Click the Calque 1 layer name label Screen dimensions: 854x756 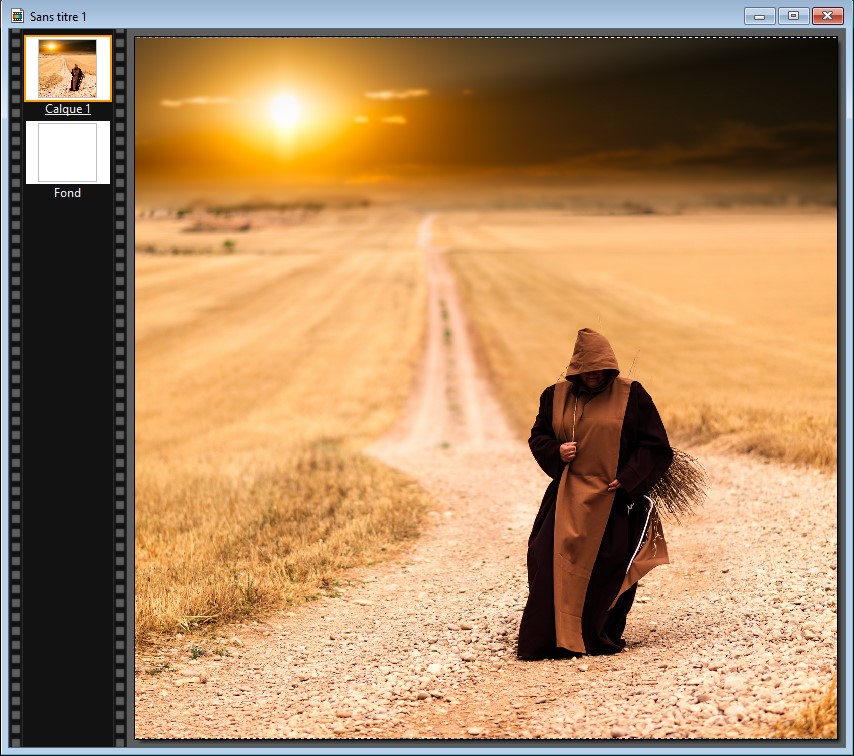(x=67, y=109)
